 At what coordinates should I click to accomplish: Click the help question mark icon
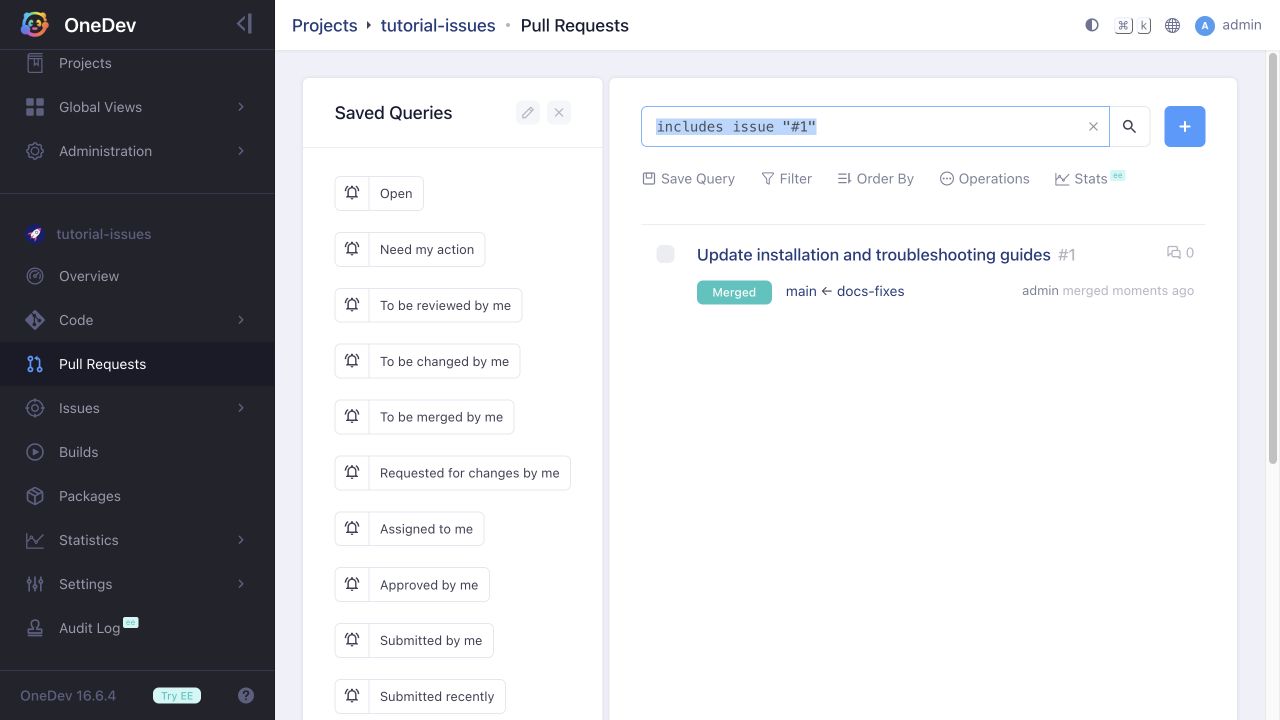click(246, 696)
